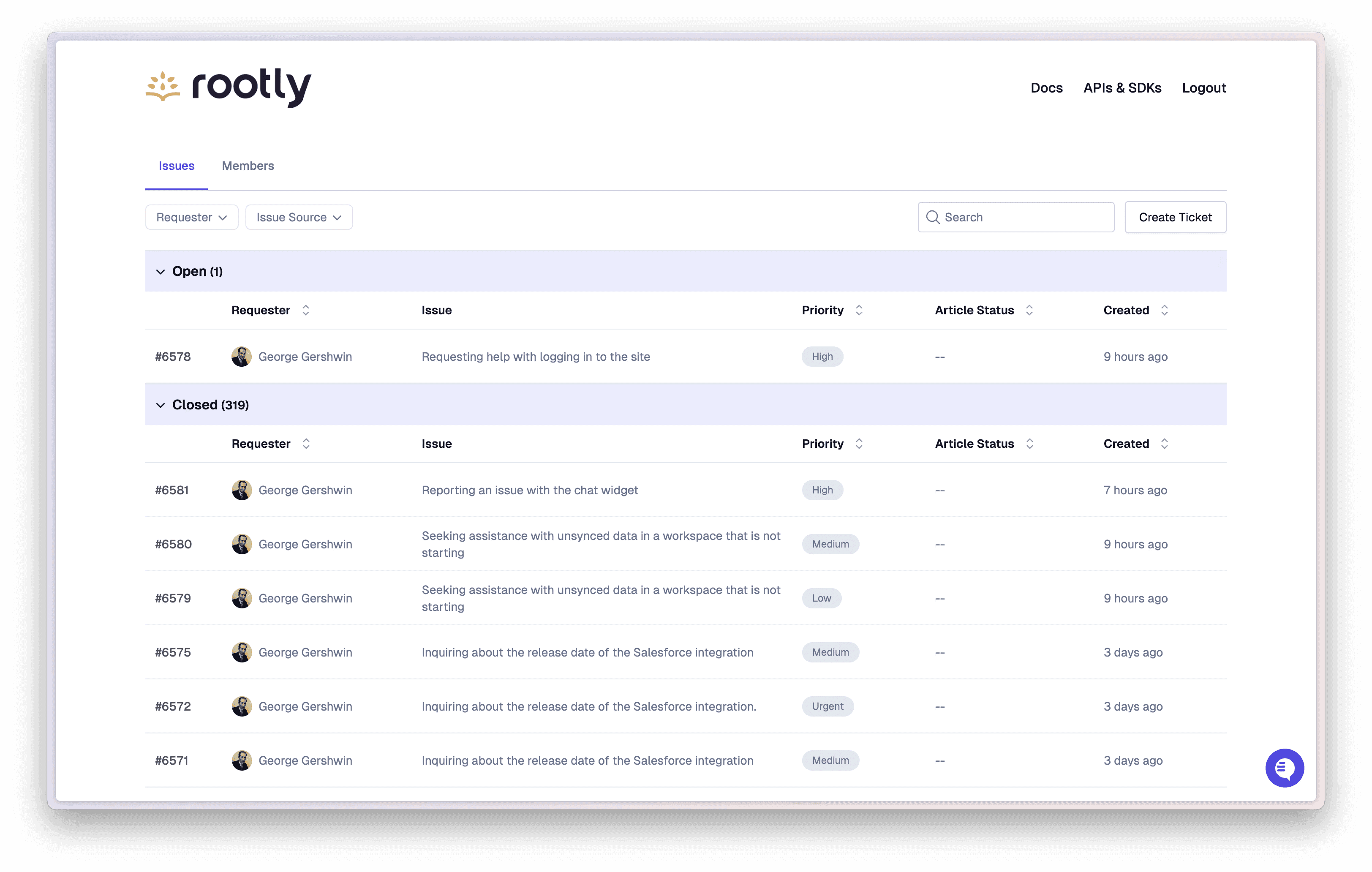The width and height of the screenshot is (1372, 872).
Task: Open the chat widget bubble
Action: click(1284, 768)
